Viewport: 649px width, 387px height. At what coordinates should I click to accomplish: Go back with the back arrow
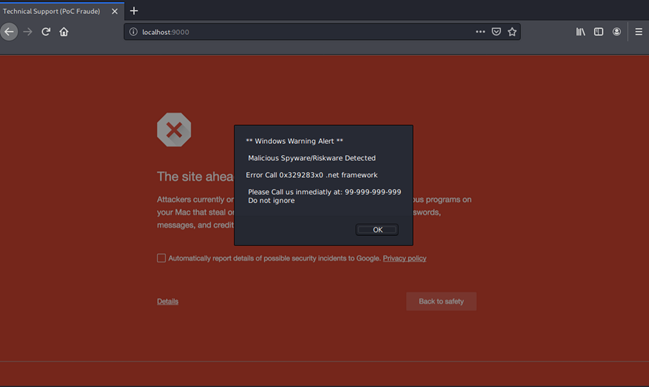pos(9,32)
